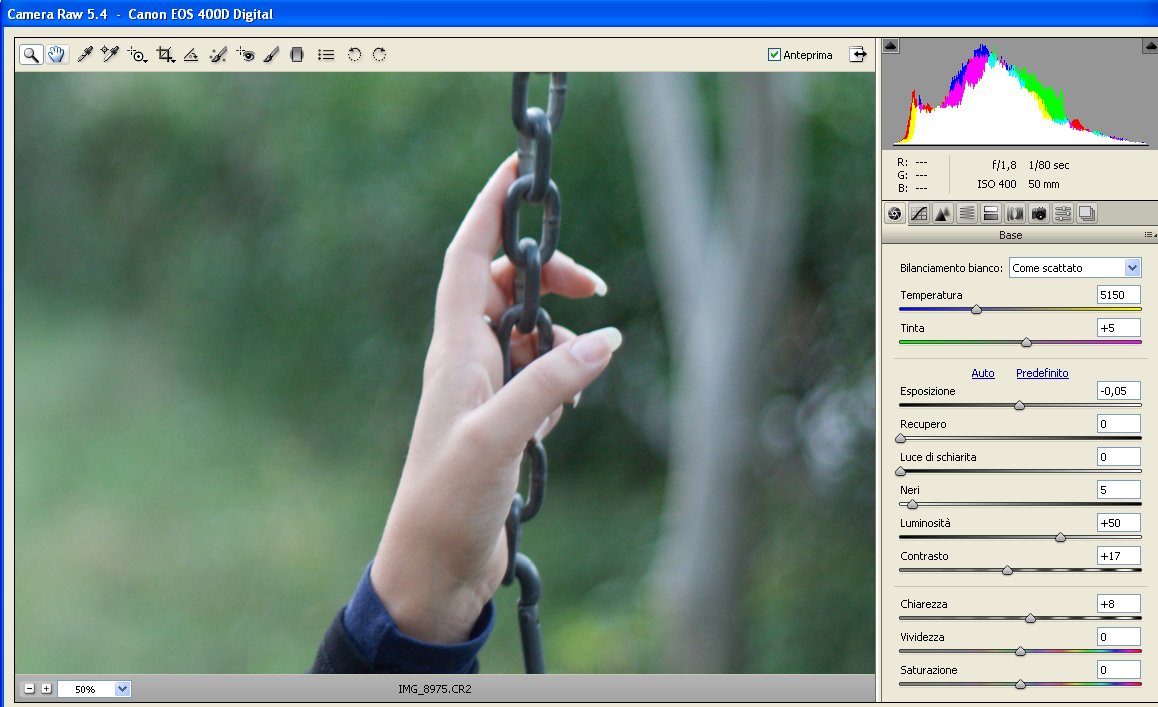
Task: Select the Zoom tool in the toolbar
Action: coord(31,55)
